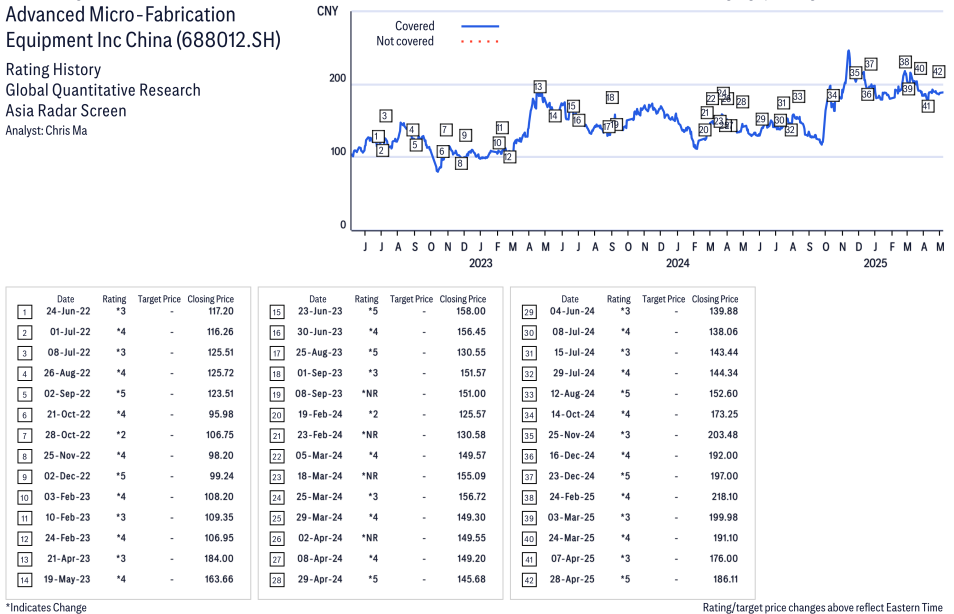Click the '*Indicates Change' footnote
Screen dimensions: 954x614
(x=46, y=607)
